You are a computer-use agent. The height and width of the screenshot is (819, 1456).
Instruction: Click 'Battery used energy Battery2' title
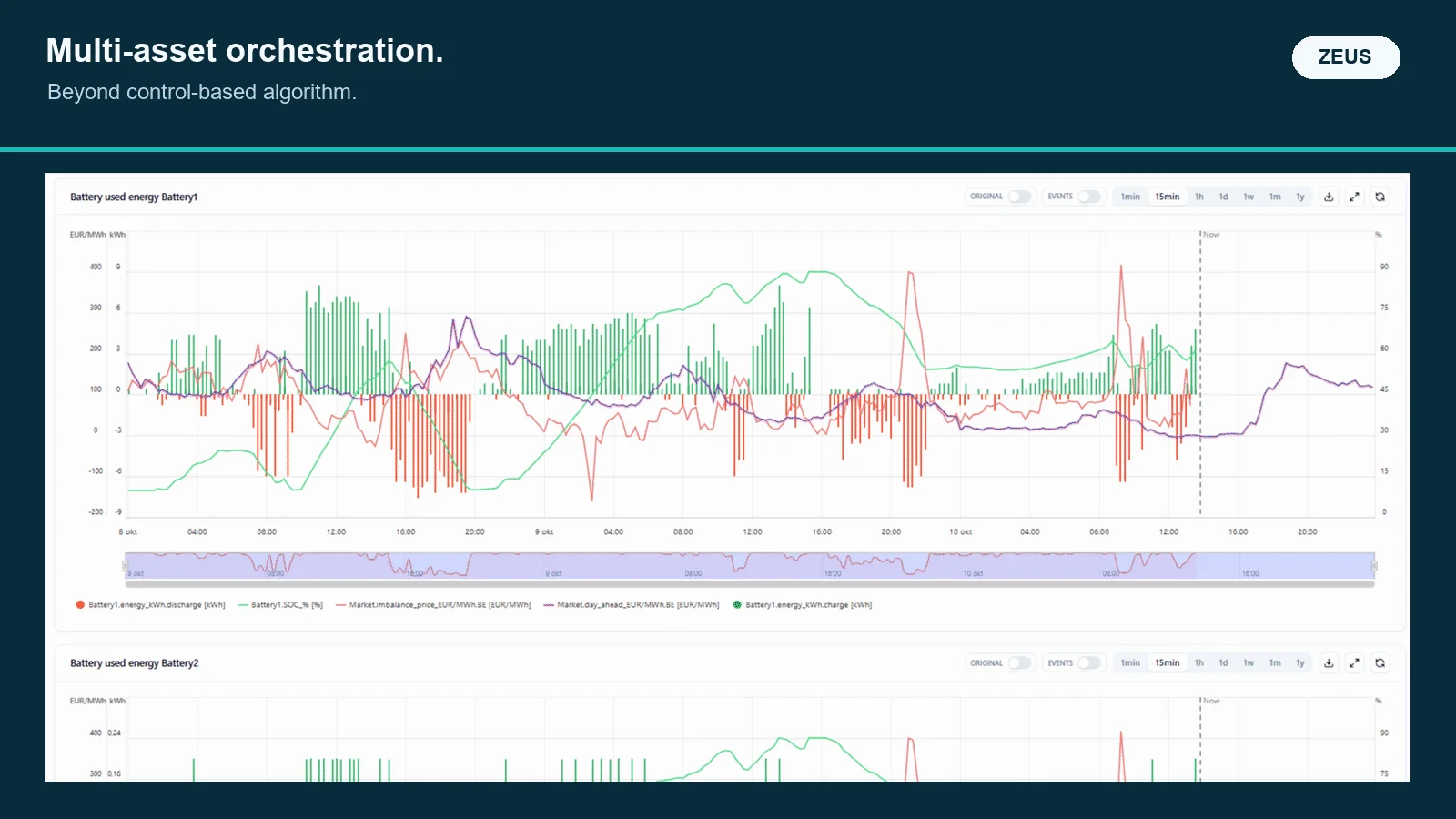(x=134, y=663)
